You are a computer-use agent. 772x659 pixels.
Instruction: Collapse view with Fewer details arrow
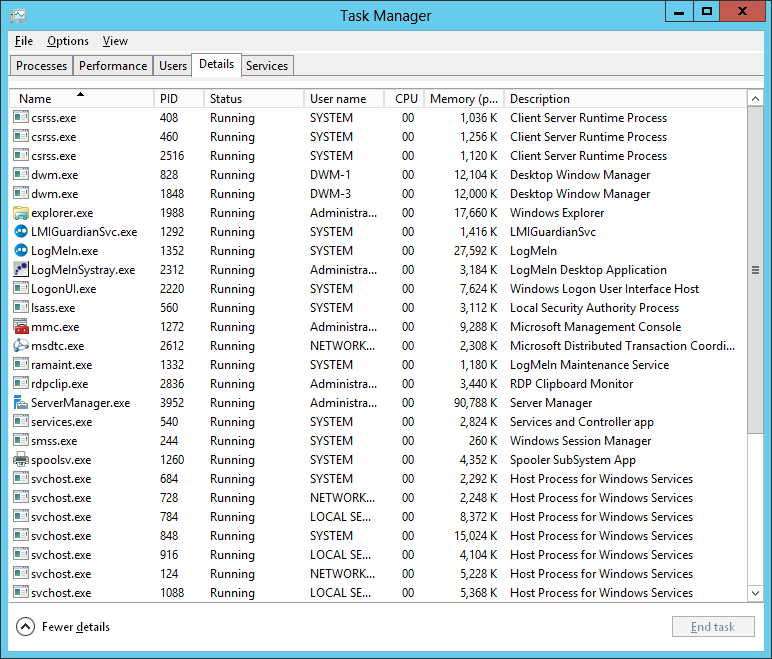click(25, 626)
